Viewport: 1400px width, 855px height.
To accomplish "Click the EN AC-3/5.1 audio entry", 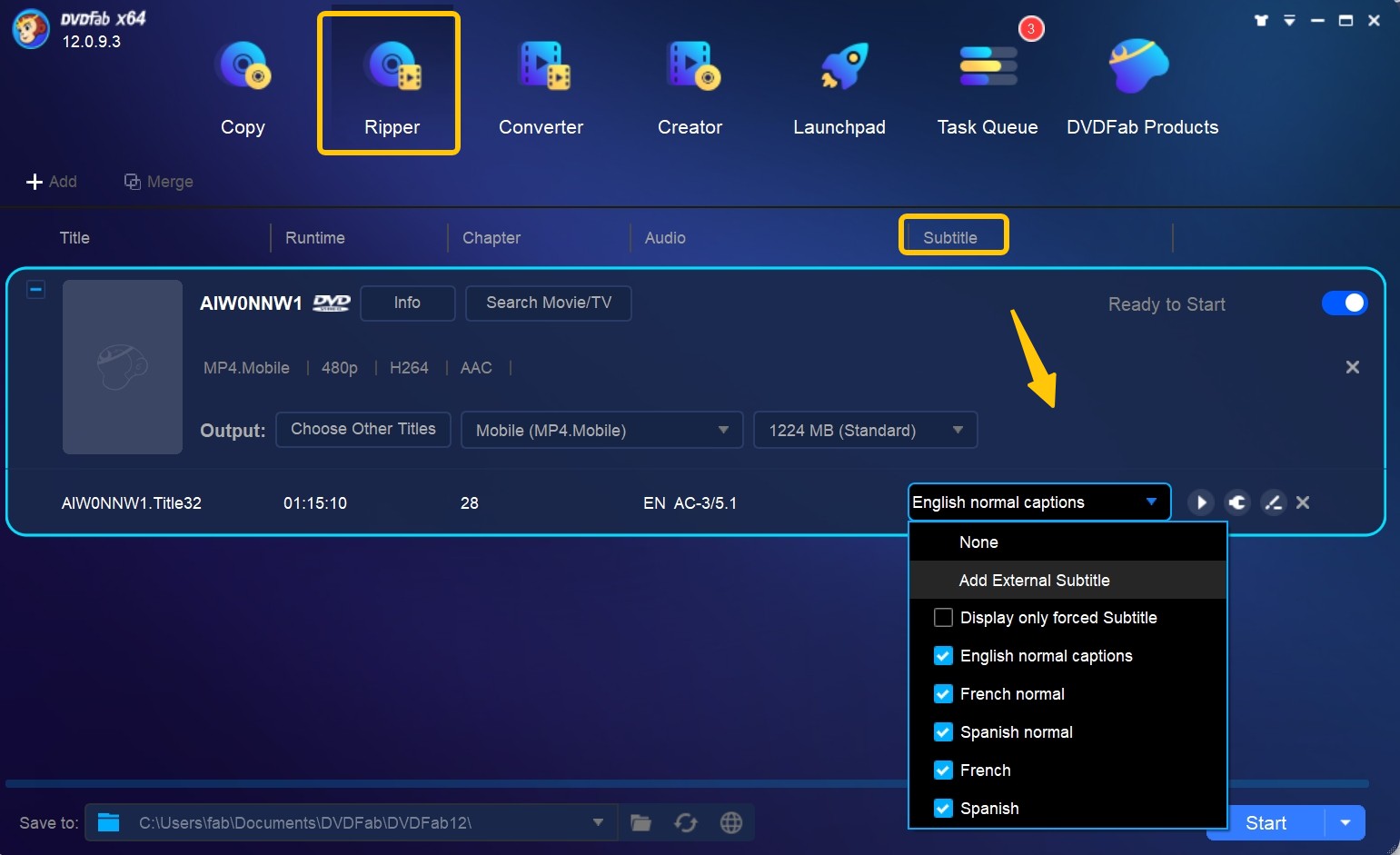I will [x=690, y=503].
